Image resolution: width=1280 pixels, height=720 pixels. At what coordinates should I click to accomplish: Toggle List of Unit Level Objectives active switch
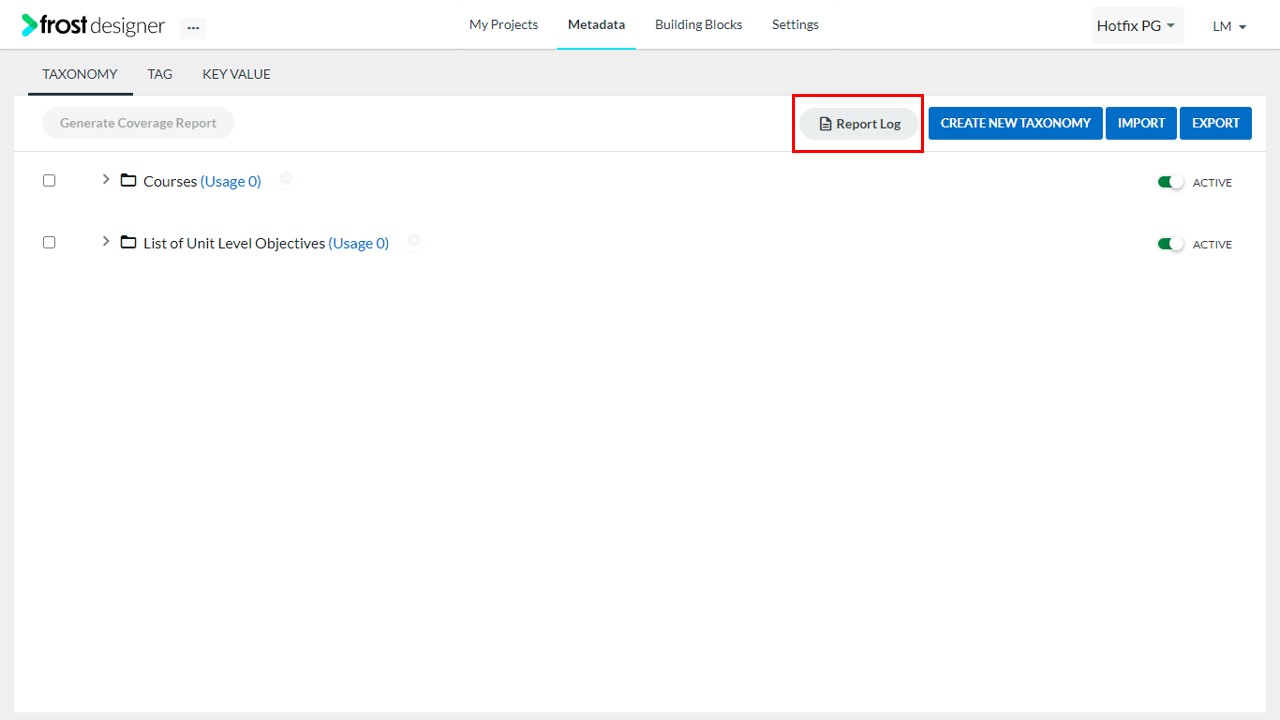1170,244
